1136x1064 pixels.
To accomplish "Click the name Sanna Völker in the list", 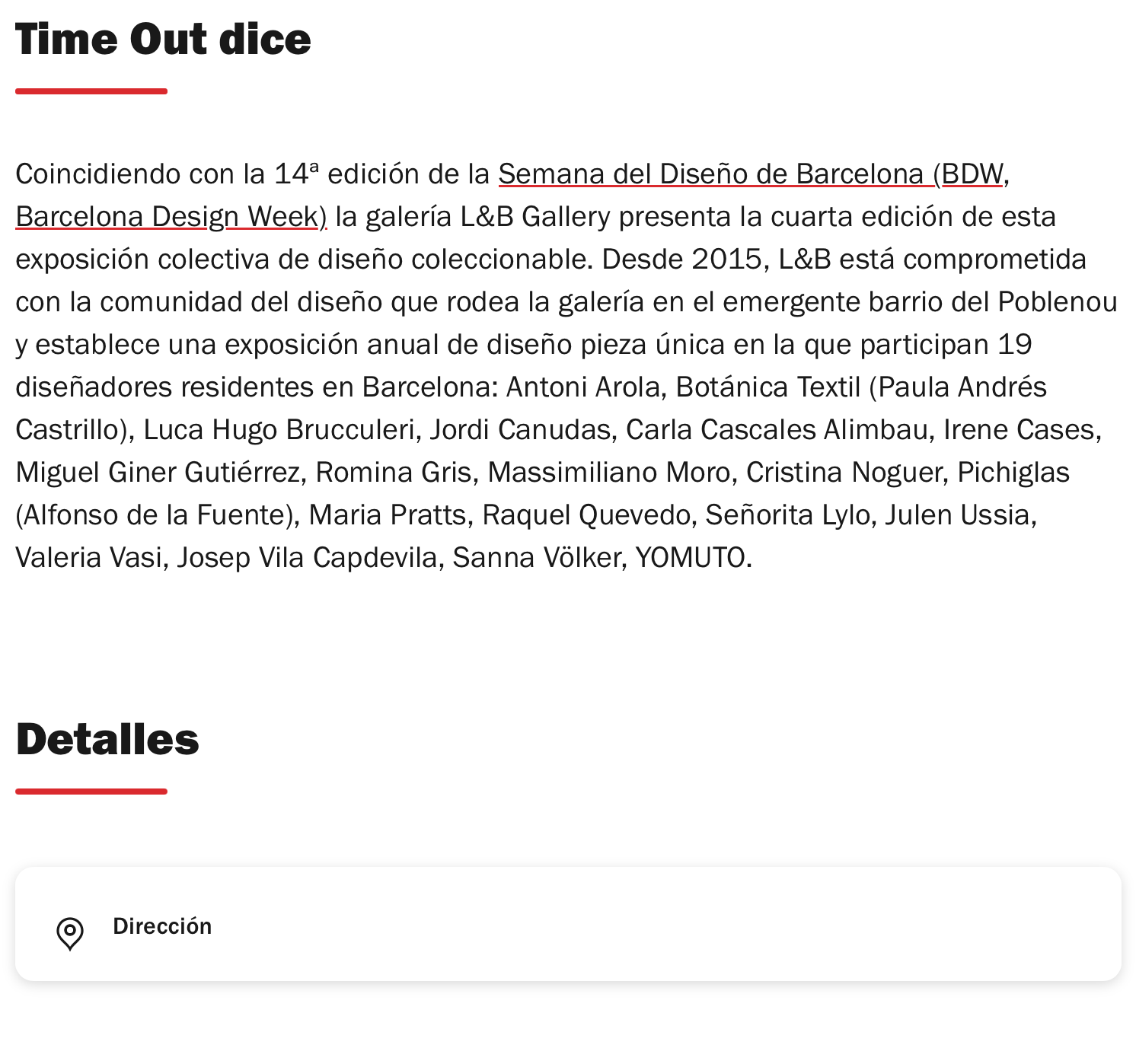I will [537, 558].
